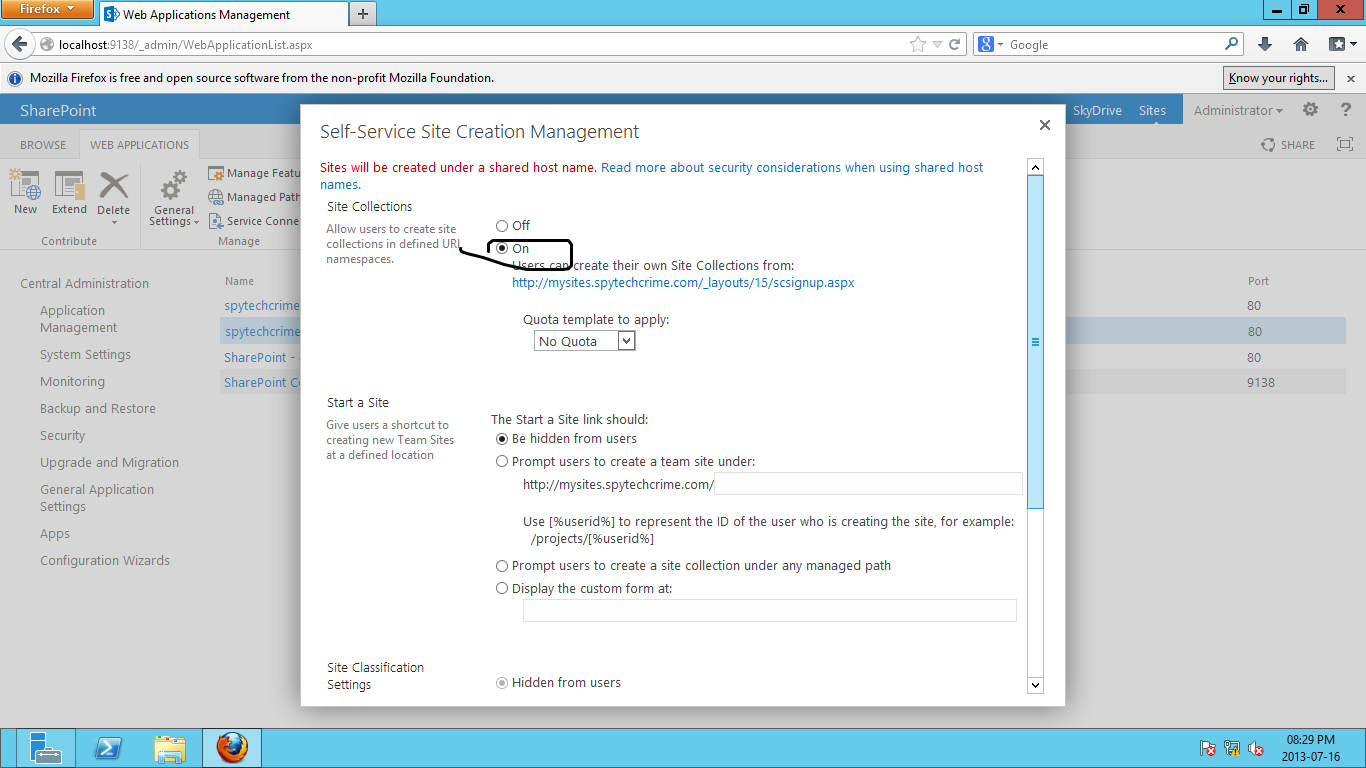
Task: Open Configuration Wizards in the sidebar
Action: click(x=105, y=561)
